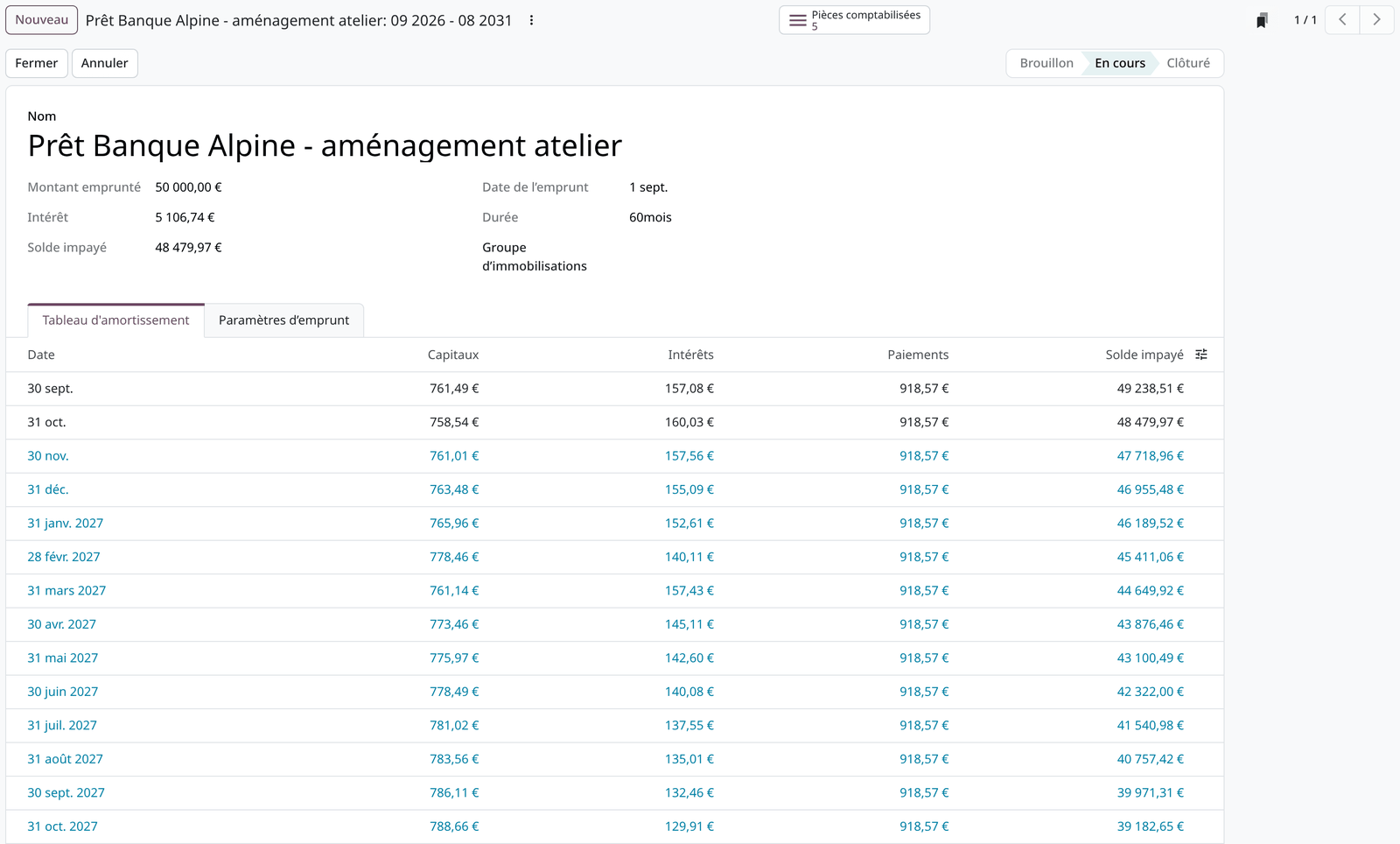Click Date de l'emprunt value 1 sept.
Viewport: 1400px width, 844px height.
click(648, 187)
